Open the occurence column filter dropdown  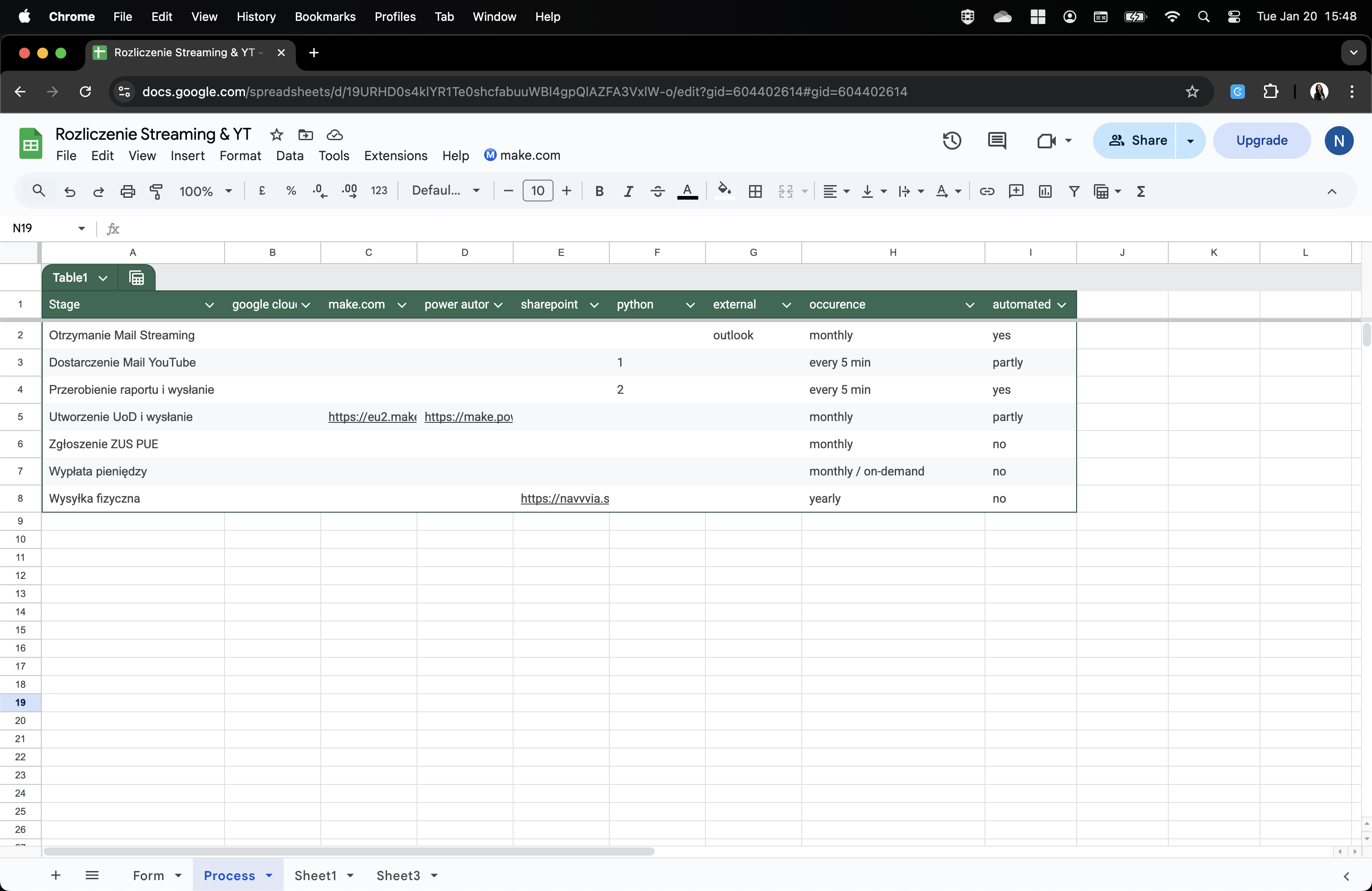point(970,305)
